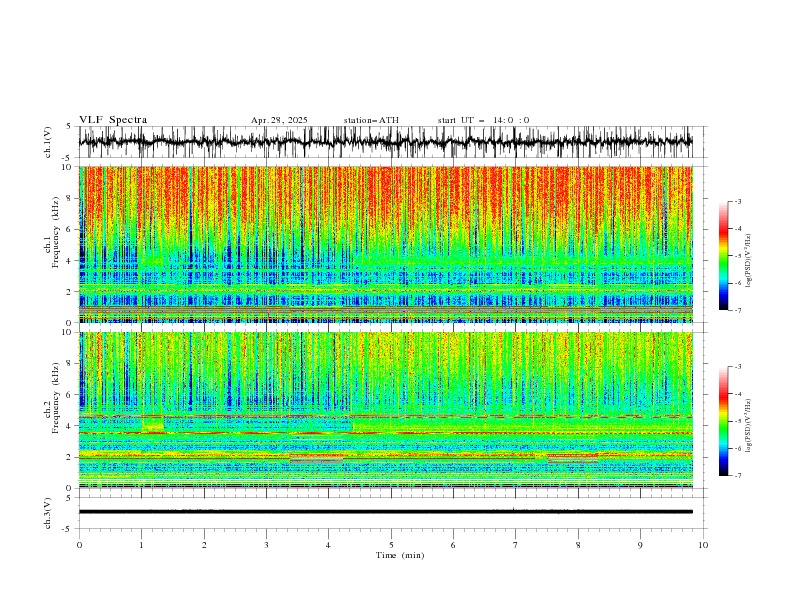This screenshot has height=612, width=792.
Task: Click time axis tick label '5'
Action: (x=391, y=545)
